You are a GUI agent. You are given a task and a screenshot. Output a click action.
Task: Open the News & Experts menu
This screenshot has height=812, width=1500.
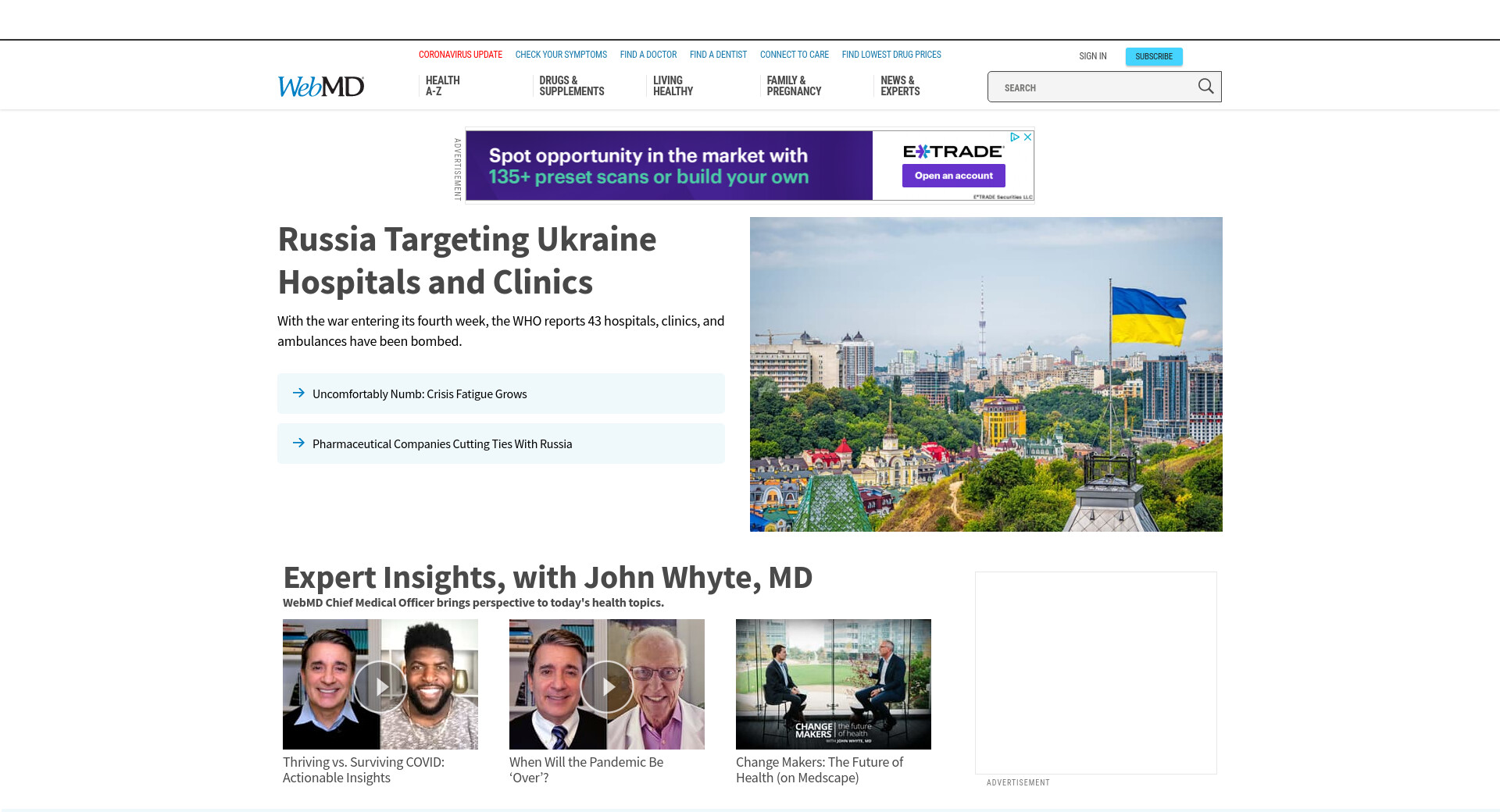click(x=900, y=86)
